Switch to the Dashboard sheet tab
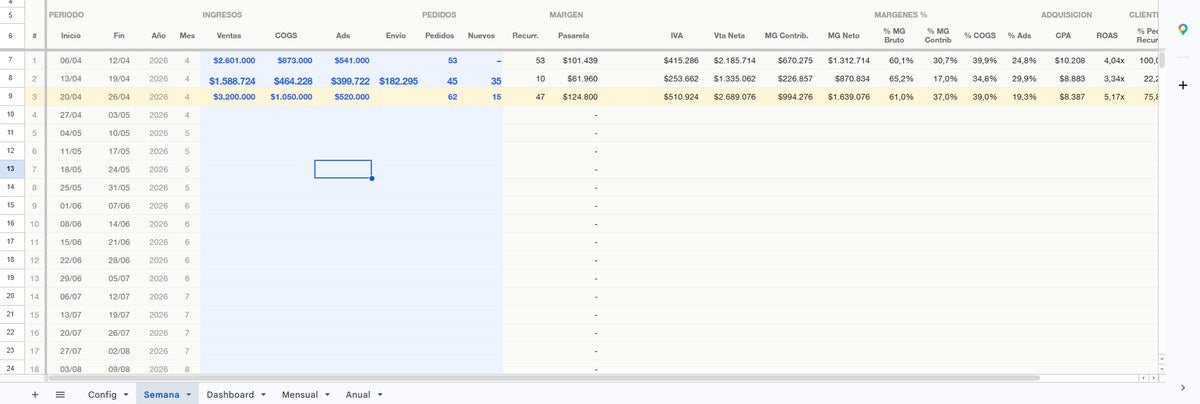Screen dimensions: 1200x404 click(230, 395)
